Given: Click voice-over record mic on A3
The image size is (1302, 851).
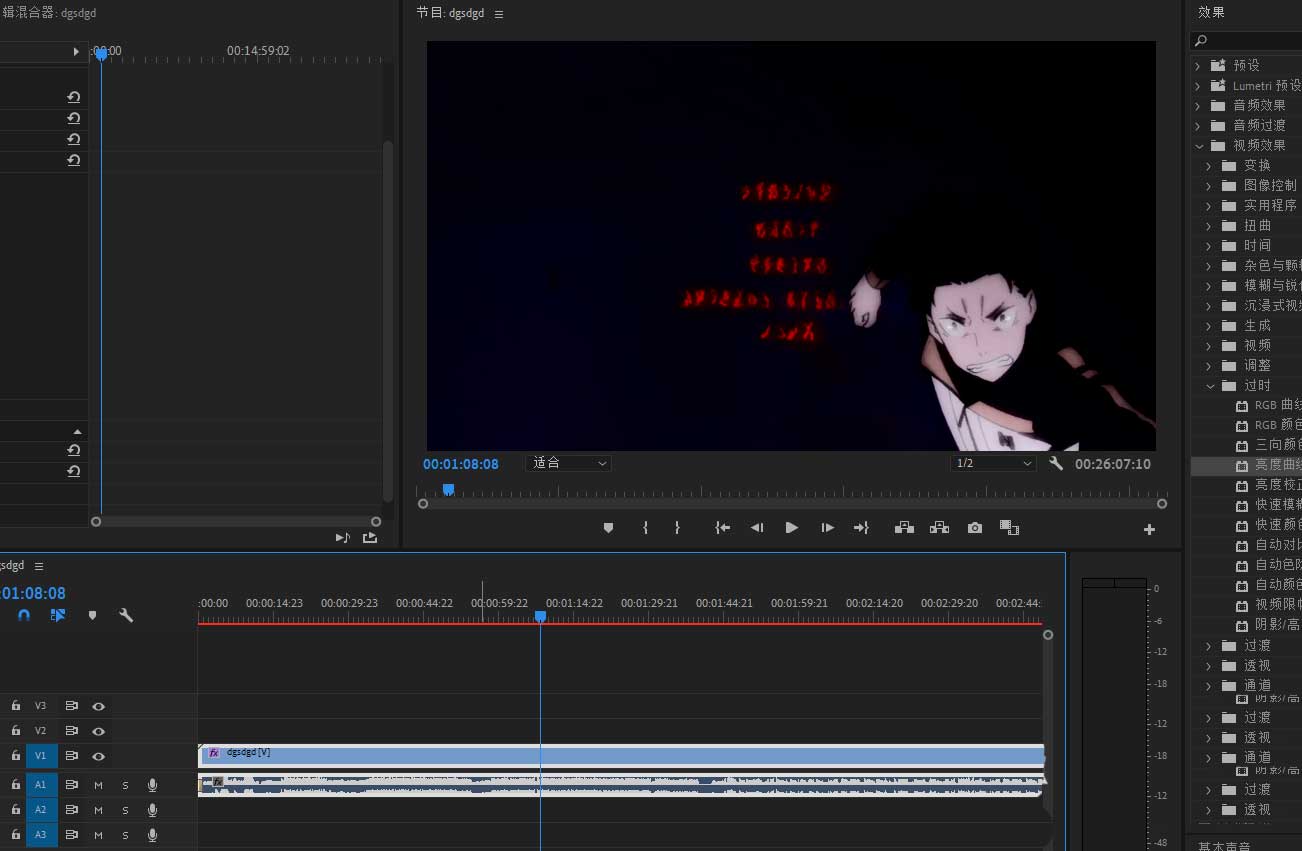Looking at the screenshot, I should point(152,835).
